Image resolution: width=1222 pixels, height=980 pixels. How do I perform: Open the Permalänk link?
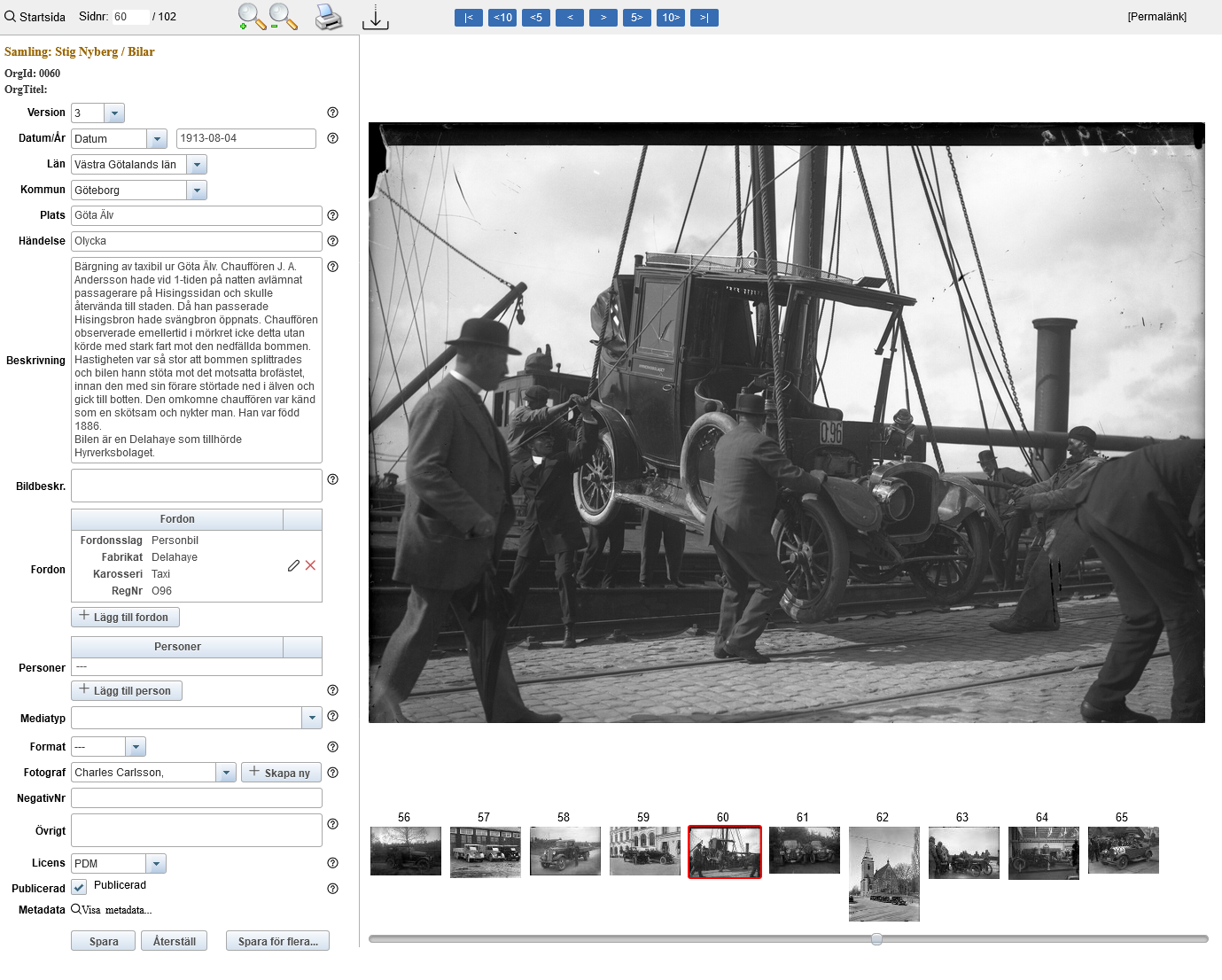[1157, 17]
